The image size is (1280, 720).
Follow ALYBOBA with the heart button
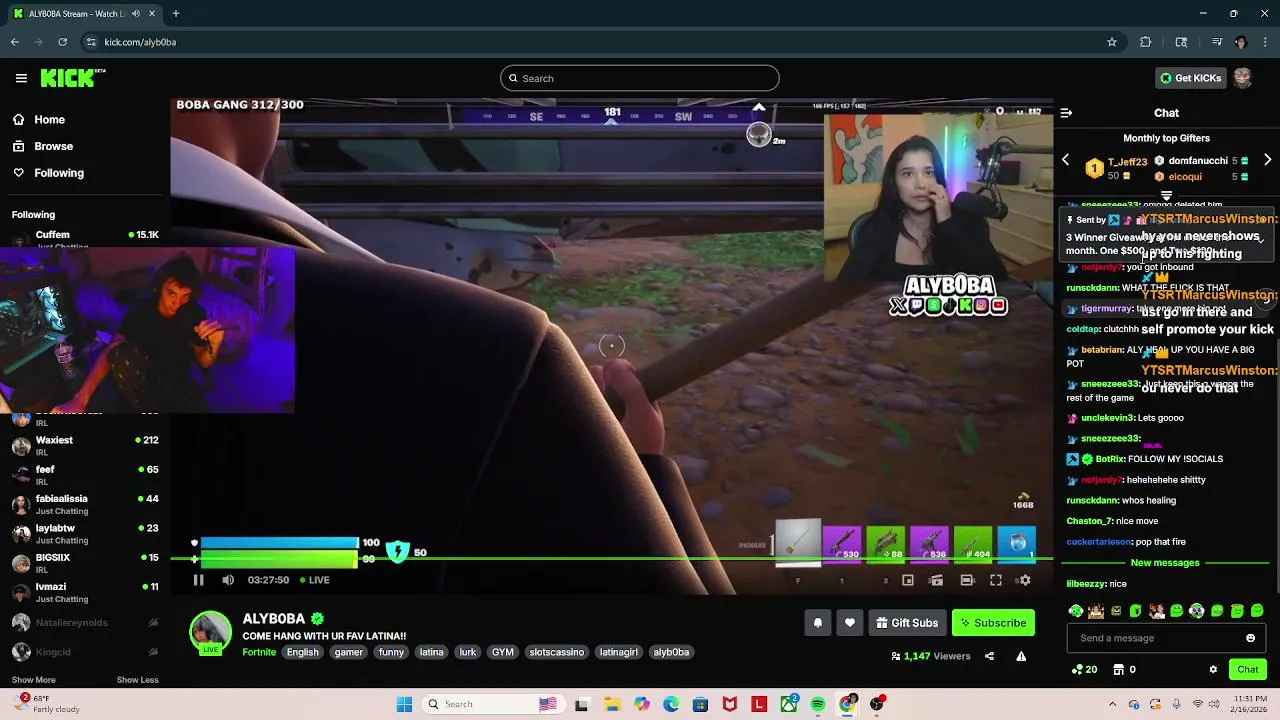coord(849,623)
